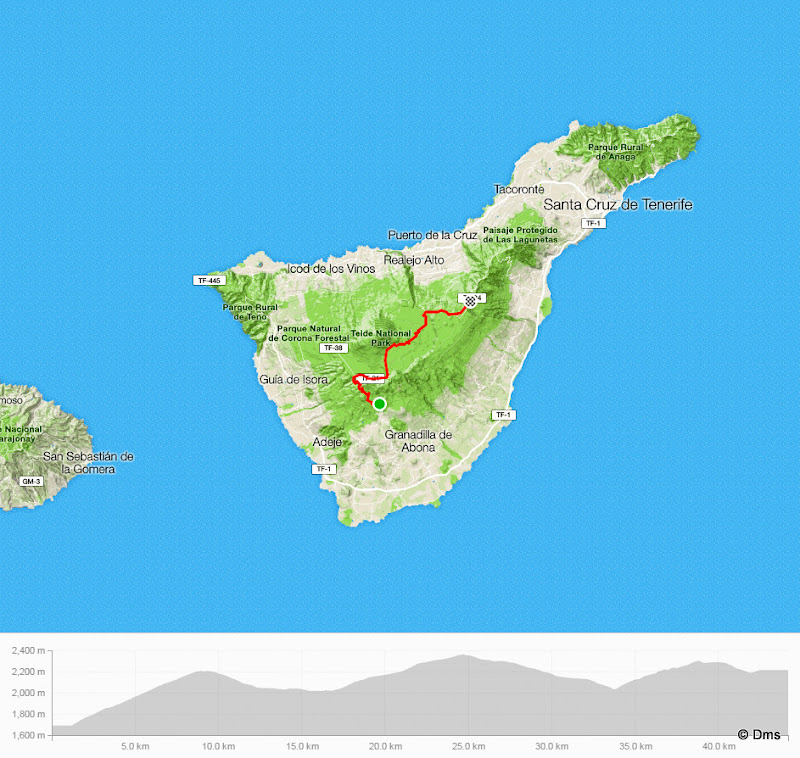The width and height of the screenshot is (800, 758).
Task: Click the GM-3 road shield on La Gomera
Action: pos(31,481)
